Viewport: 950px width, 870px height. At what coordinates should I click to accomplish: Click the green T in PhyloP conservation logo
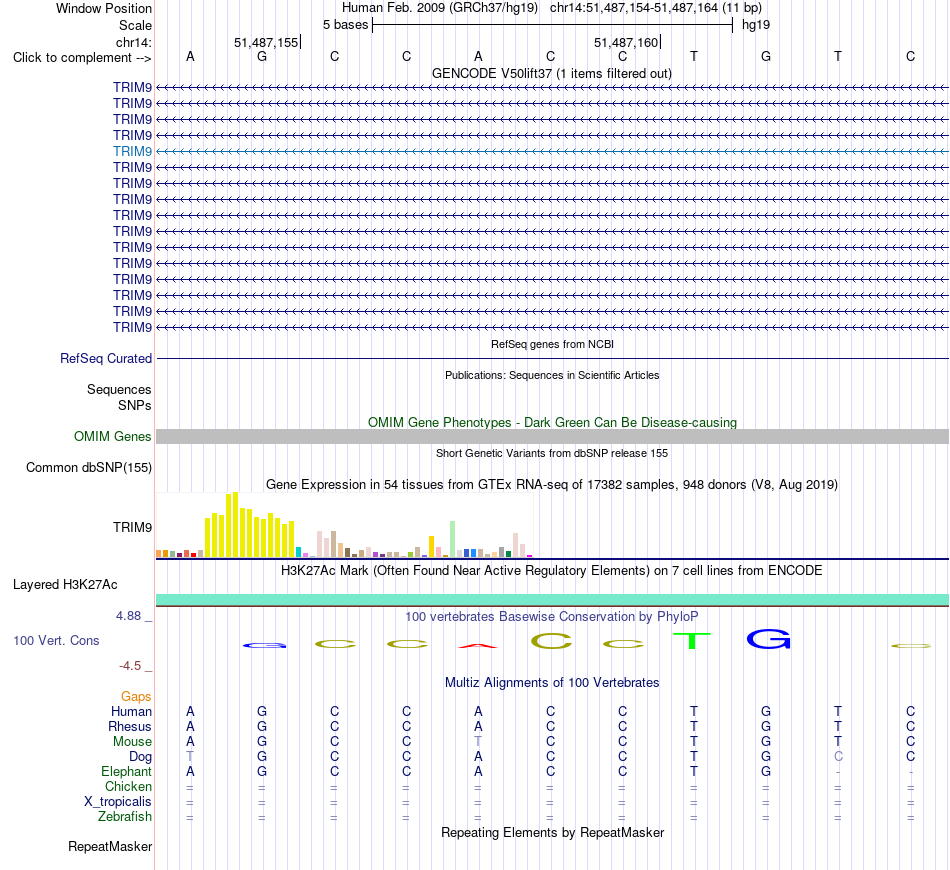click(x=692, y=640)
